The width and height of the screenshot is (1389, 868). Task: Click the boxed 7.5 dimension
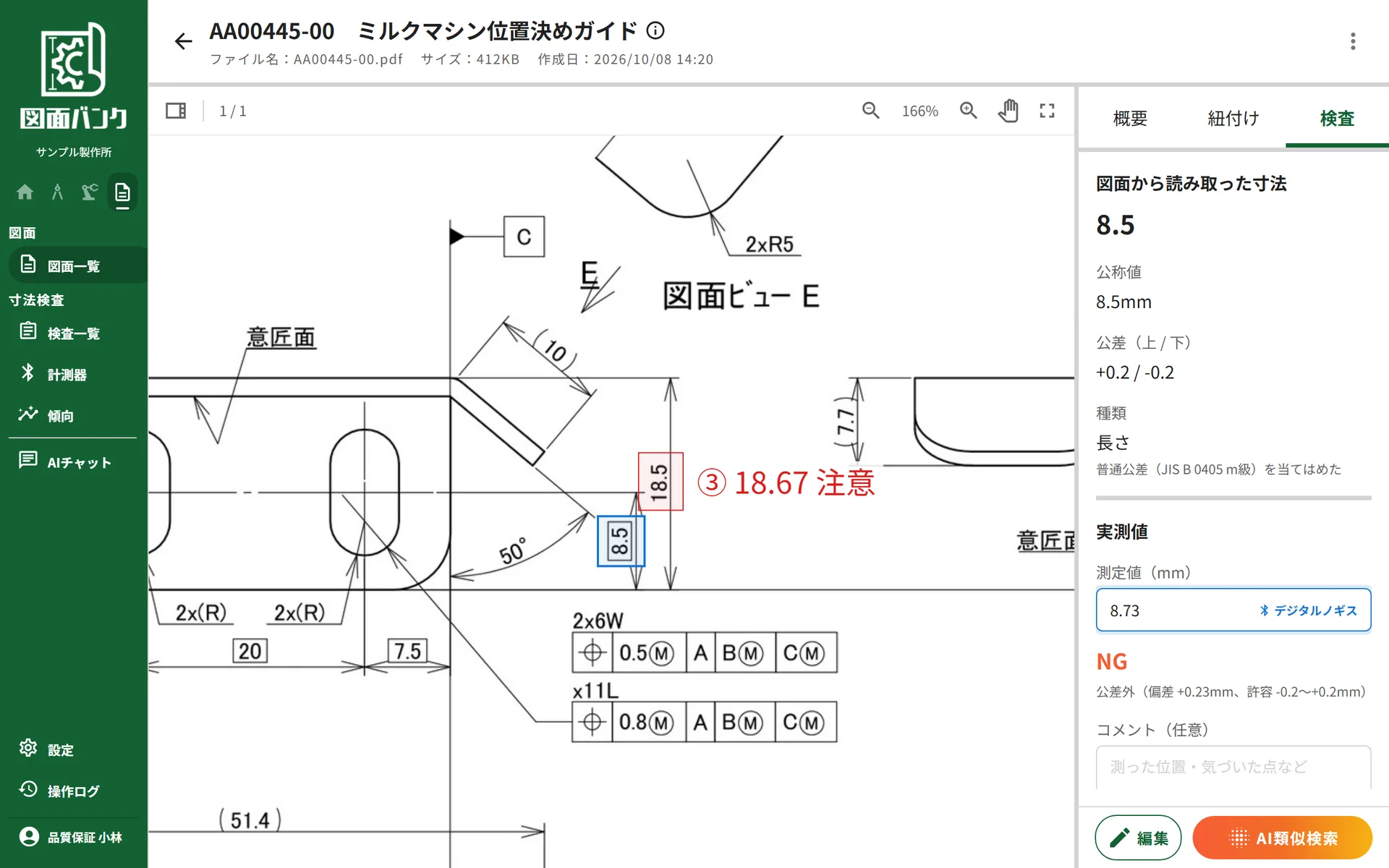click(407, 651)
